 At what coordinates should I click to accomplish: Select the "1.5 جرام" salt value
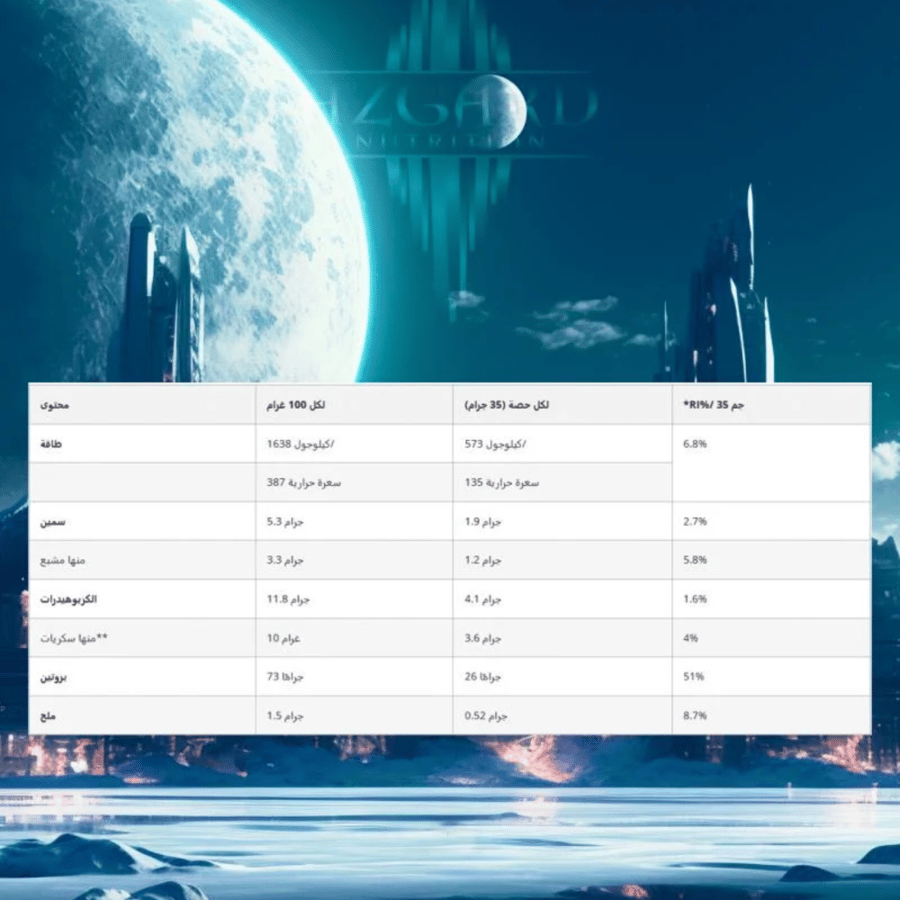[x=285, y=716]
